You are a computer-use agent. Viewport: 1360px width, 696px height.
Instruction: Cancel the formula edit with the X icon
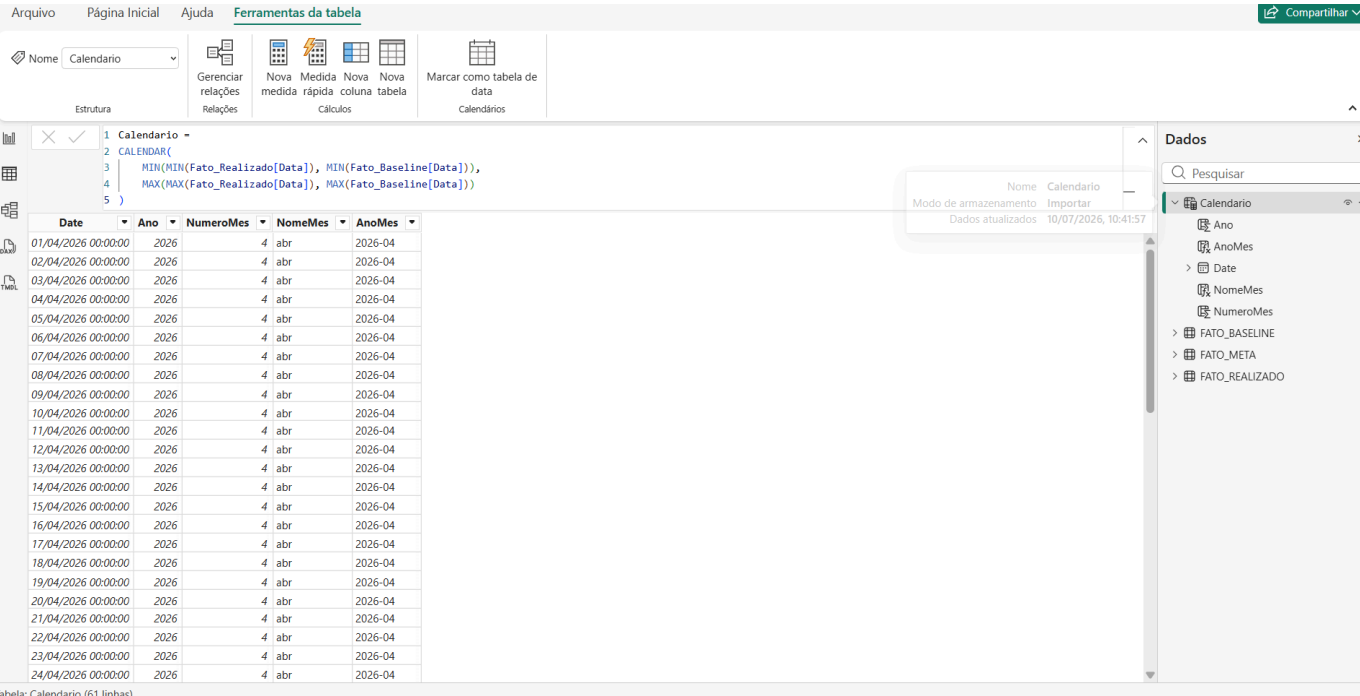pyautogui.click(x=48, y=137)
